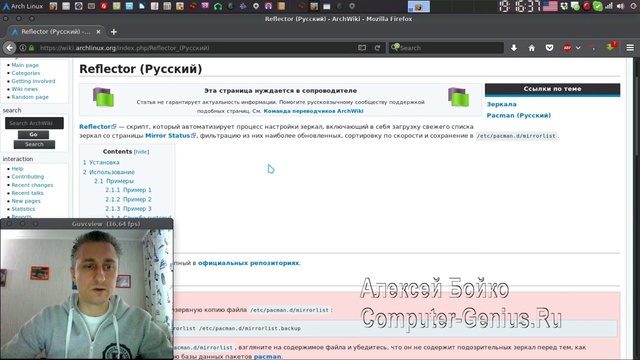Open Help link under interaction

17,169
